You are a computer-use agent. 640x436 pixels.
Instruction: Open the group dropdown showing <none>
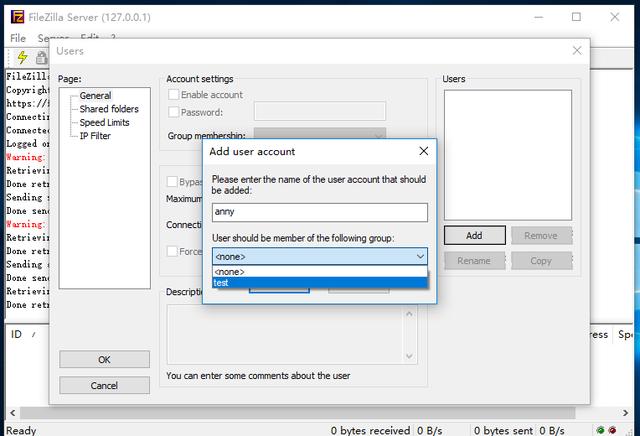click(x=320, y=256)
